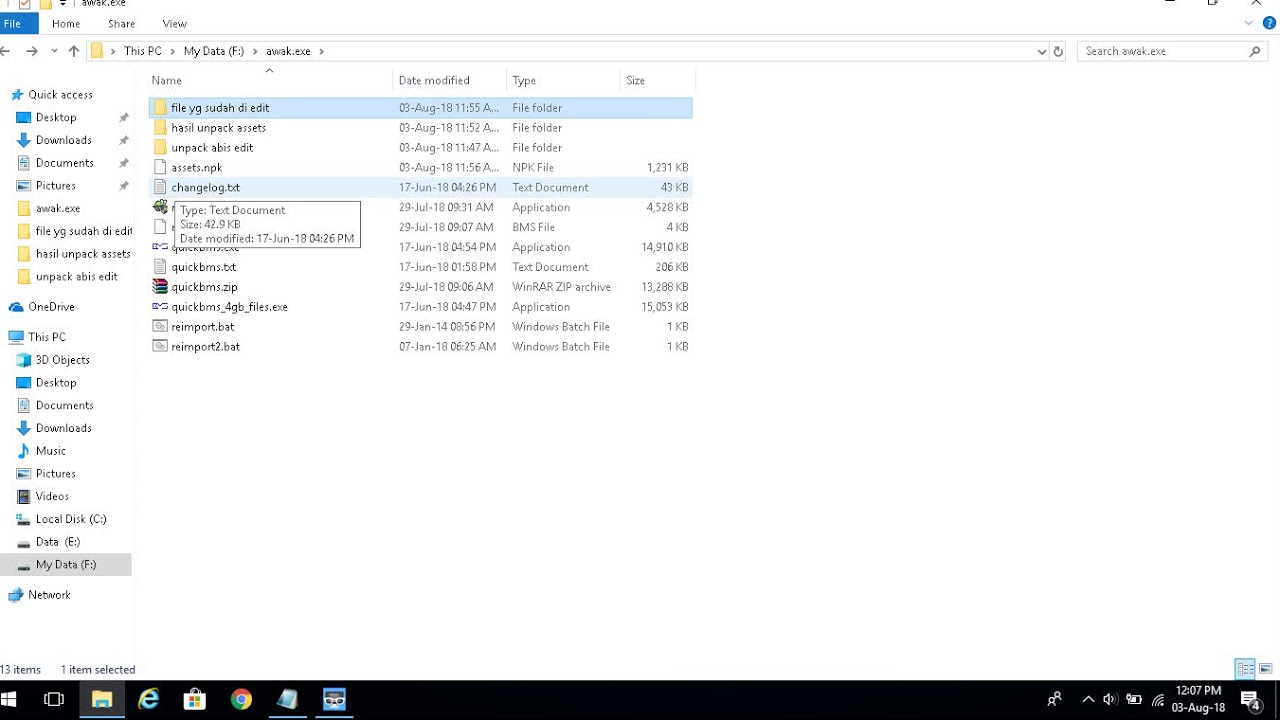Go forward with the forward arrow
The width and height of the screenshot is (1280, 720).
(x=32, y=51)
